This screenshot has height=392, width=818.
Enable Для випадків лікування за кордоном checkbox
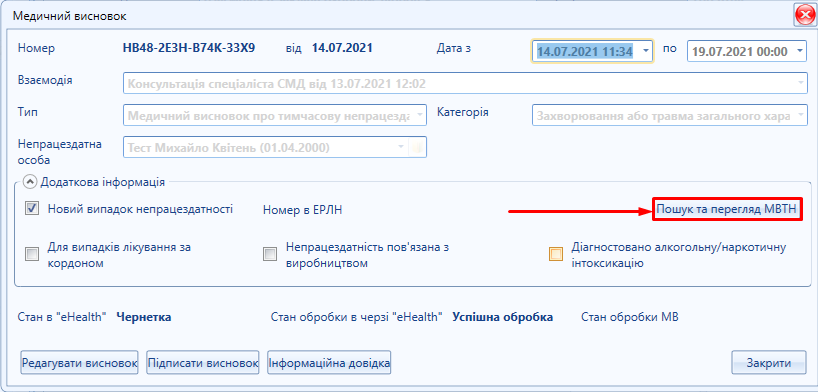[32, 255]
